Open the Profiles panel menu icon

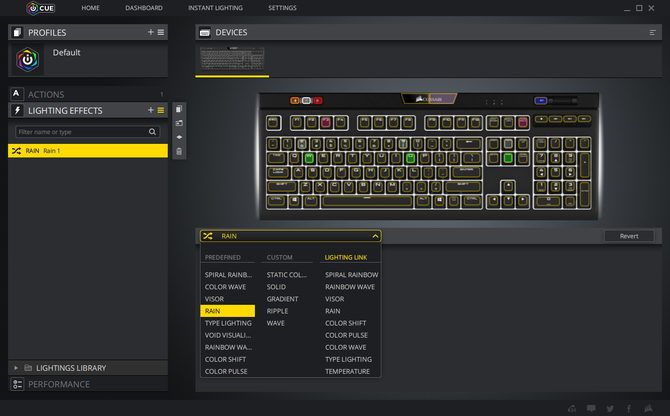point(161,32)
